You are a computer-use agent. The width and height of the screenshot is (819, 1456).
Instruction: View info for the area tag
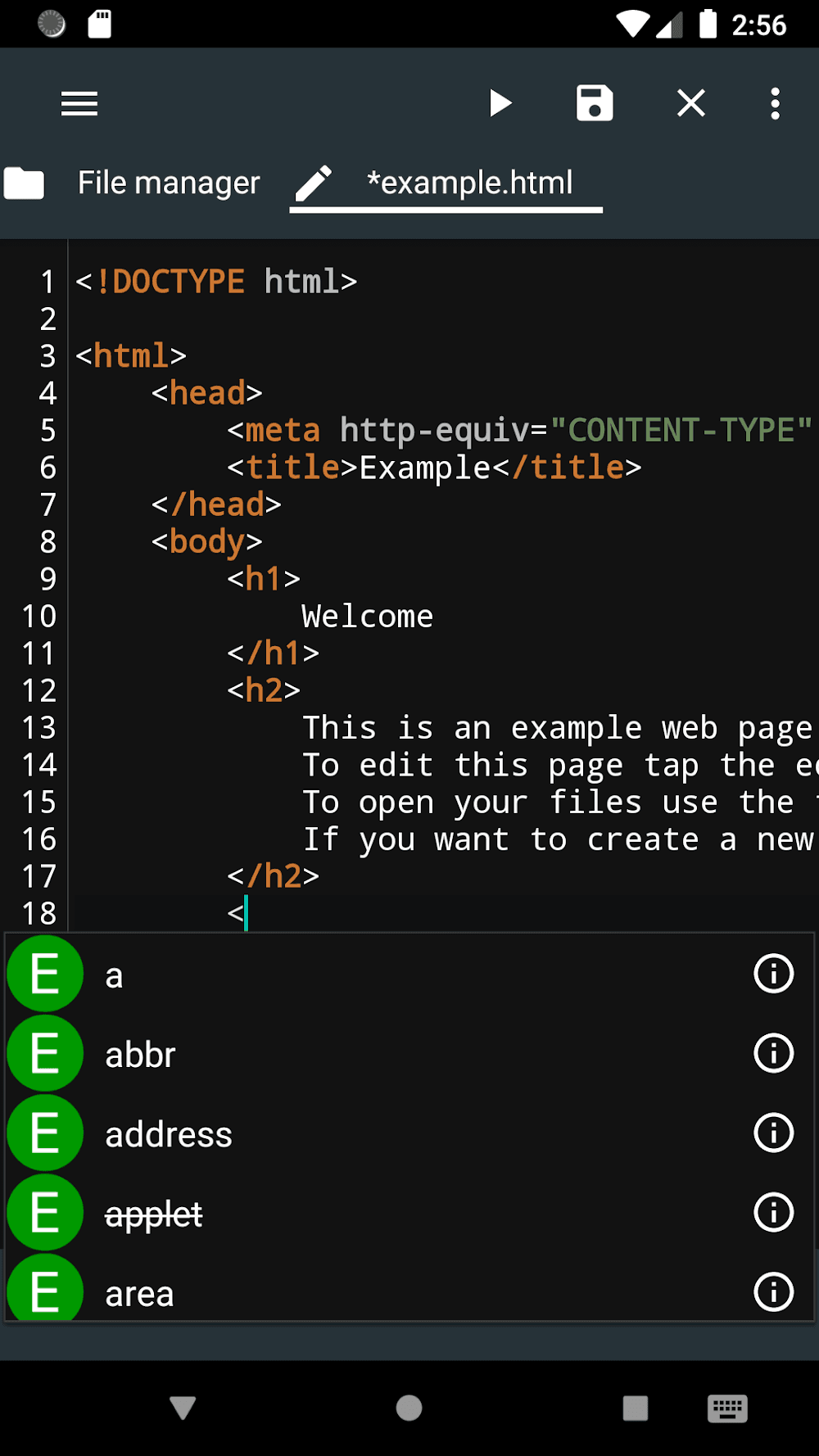point(773,1292)
